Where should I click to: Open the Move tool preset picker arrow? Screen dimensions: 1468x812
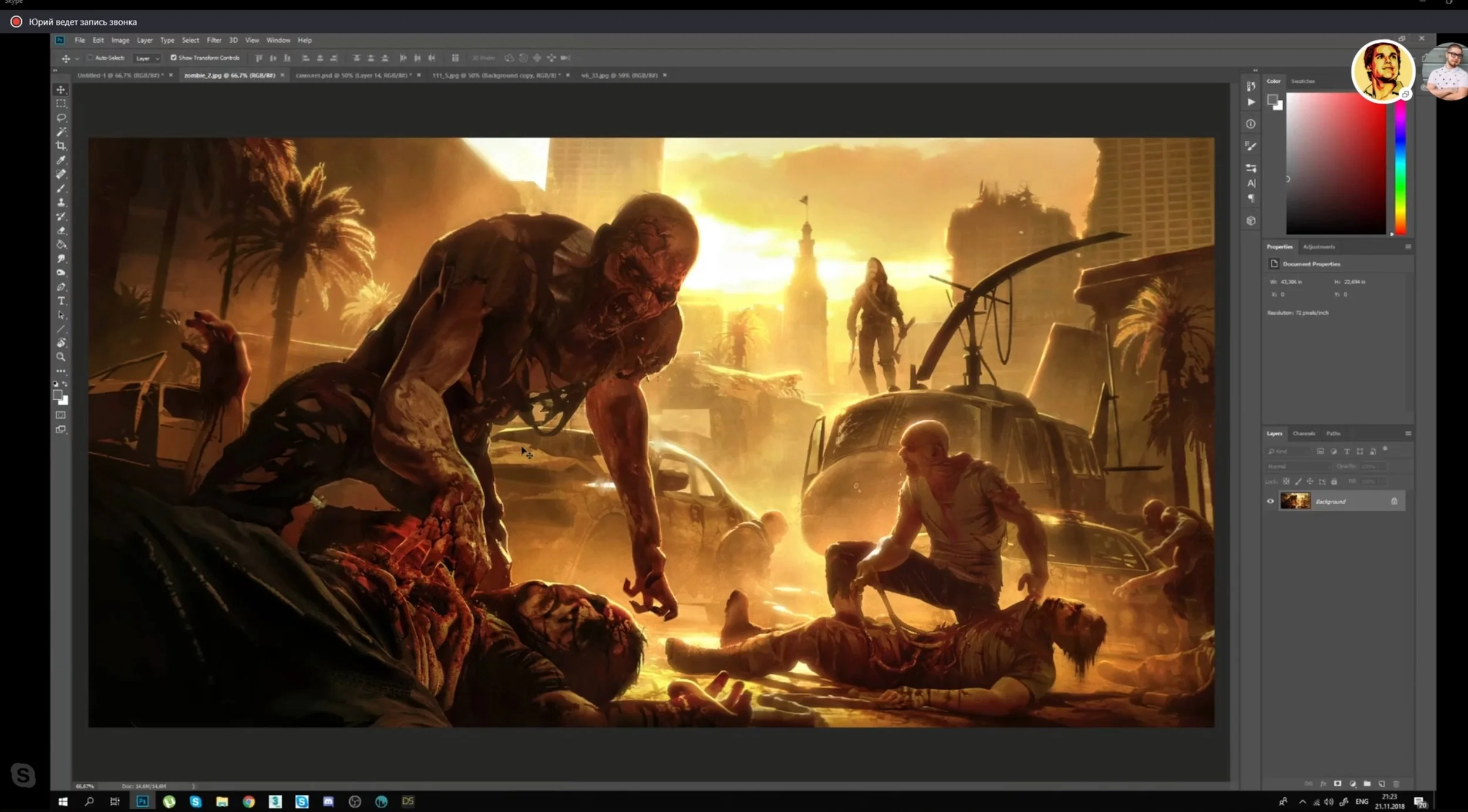(77, 59)
